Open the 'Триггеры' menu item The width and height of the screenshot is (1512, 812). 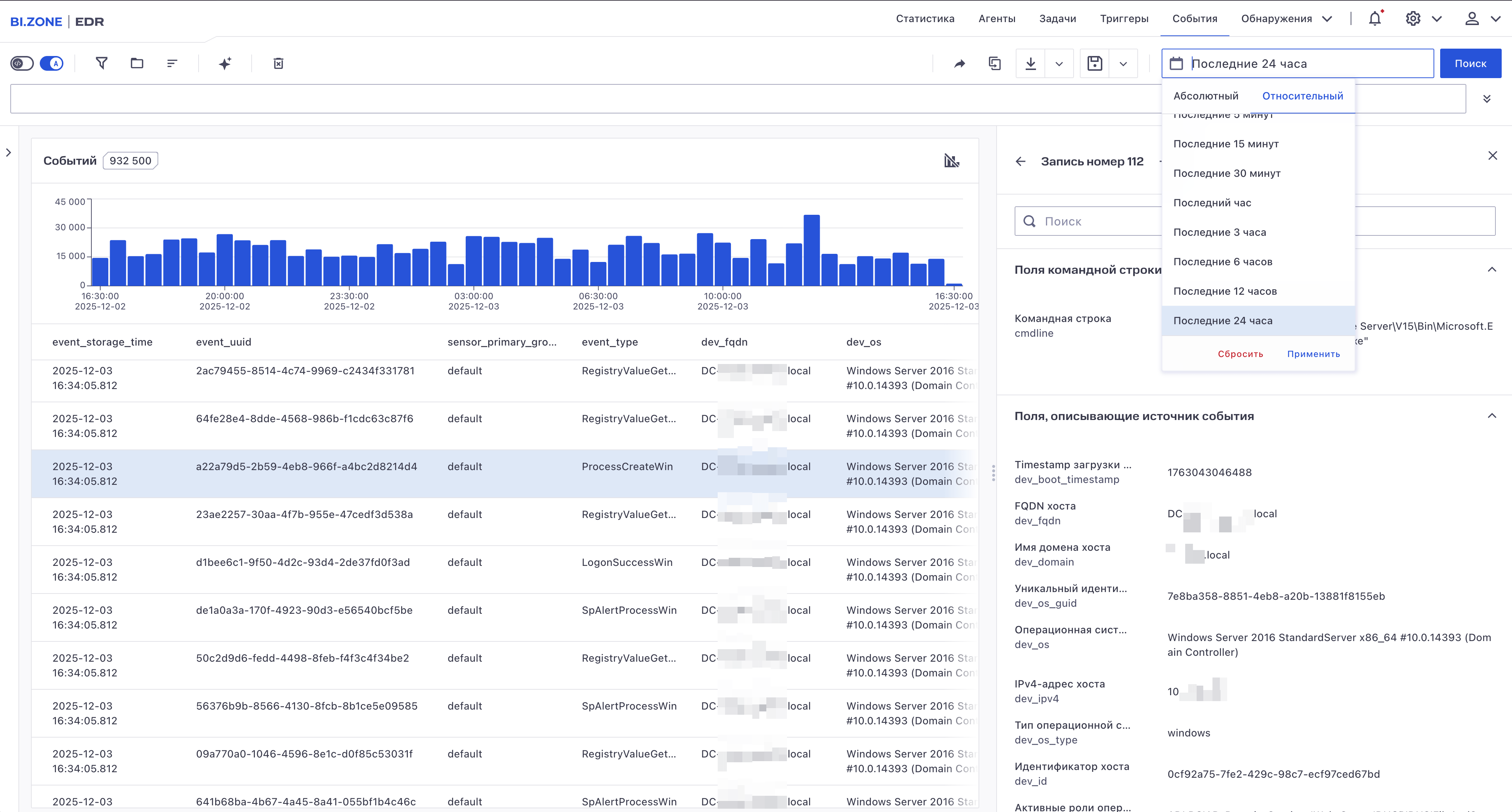(1123, 19)
